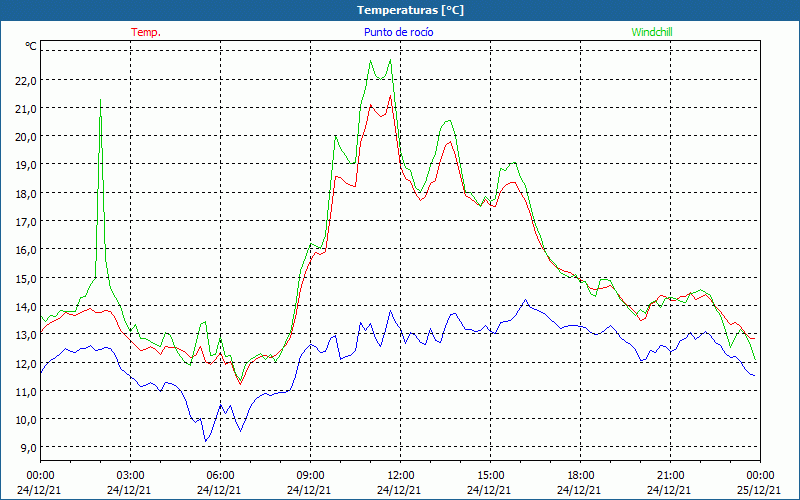The height and width of the screenshot is (500, 800).
Task: Click the 17,0 y-axis value
Action: click(27, 221)
